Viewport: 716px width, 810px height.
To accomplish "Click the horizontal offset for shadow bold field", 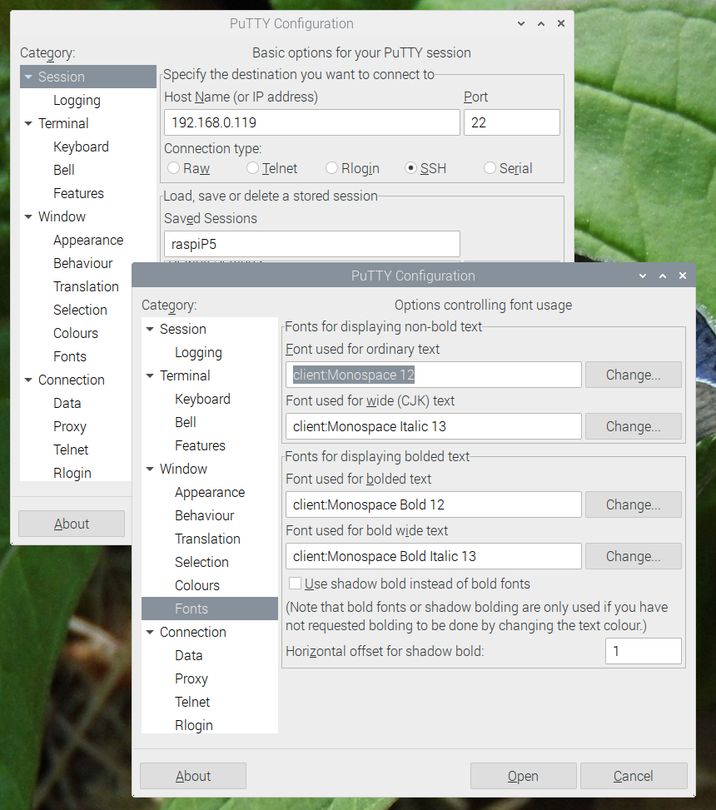I will 643,651.
